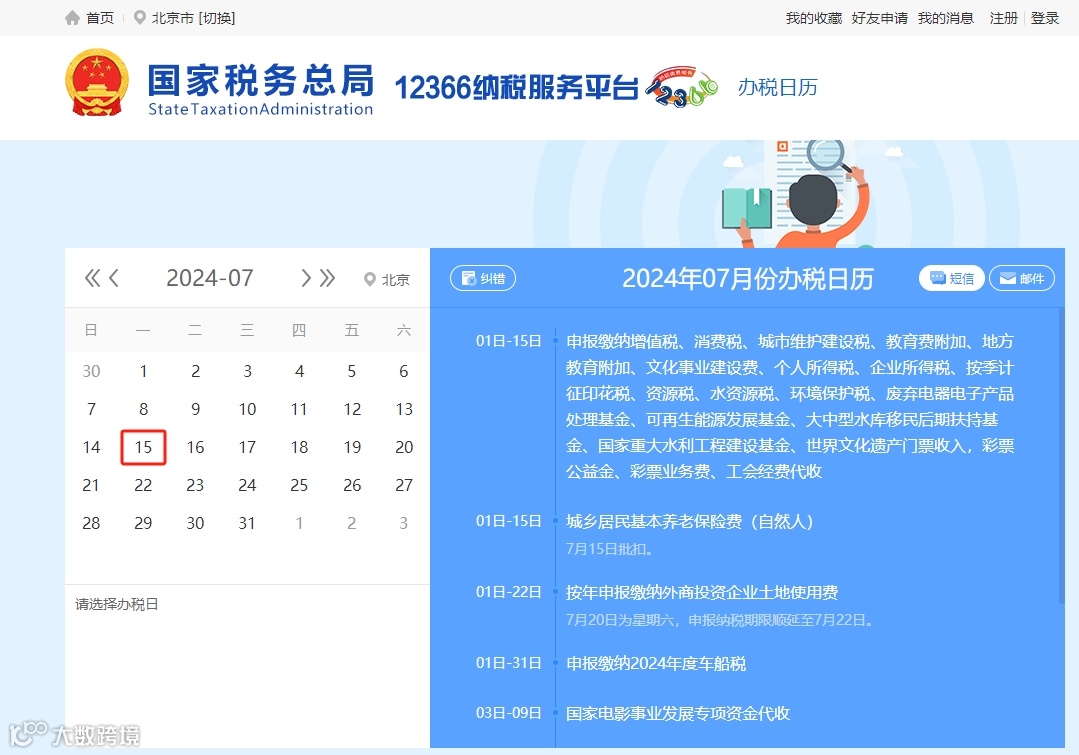The image size is (1079, 755).
Task: Click the 12366纳税服务平台 title text
Action: coord(517,87)
